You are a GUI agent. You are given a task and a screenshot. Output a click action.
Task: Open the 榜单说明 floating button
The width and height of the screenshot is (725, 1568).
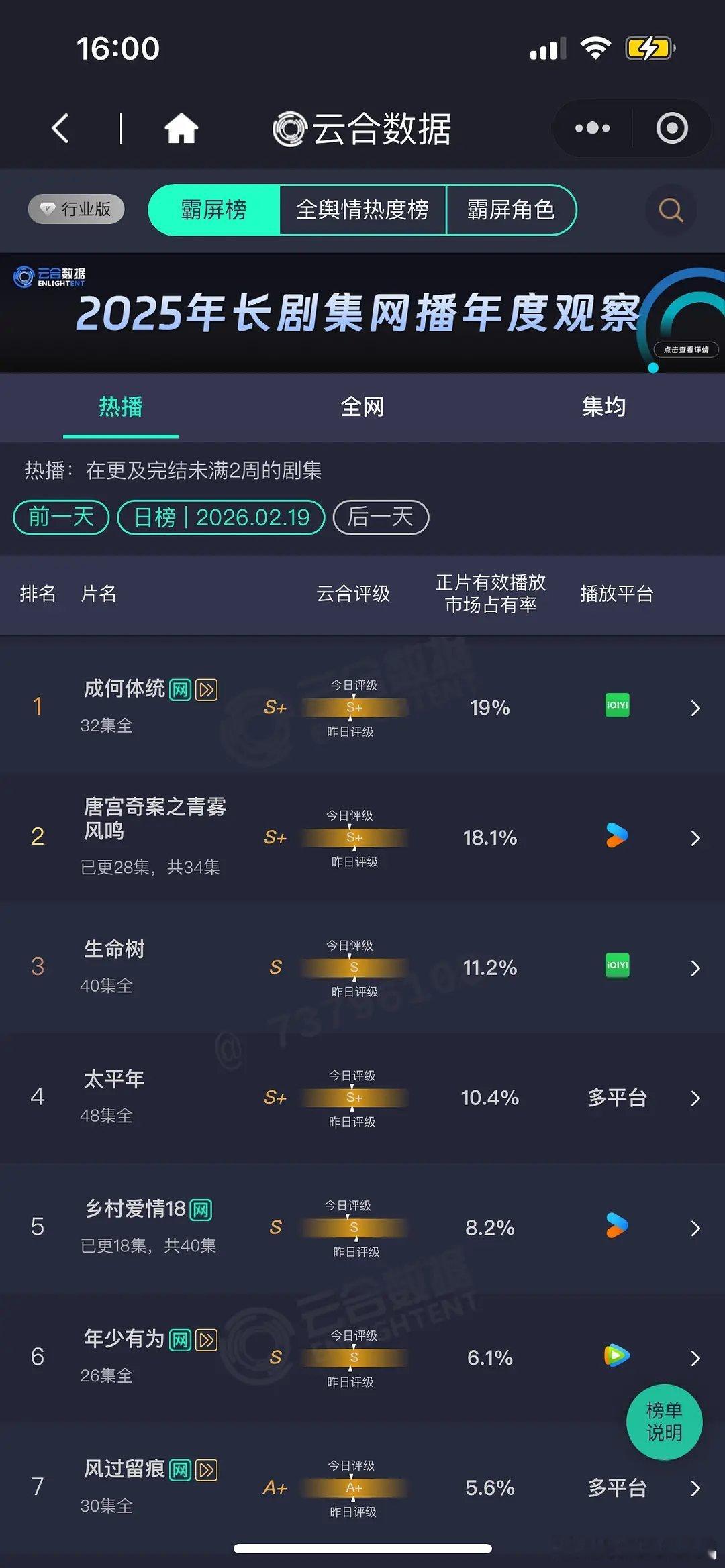(x=664, y=1422)
